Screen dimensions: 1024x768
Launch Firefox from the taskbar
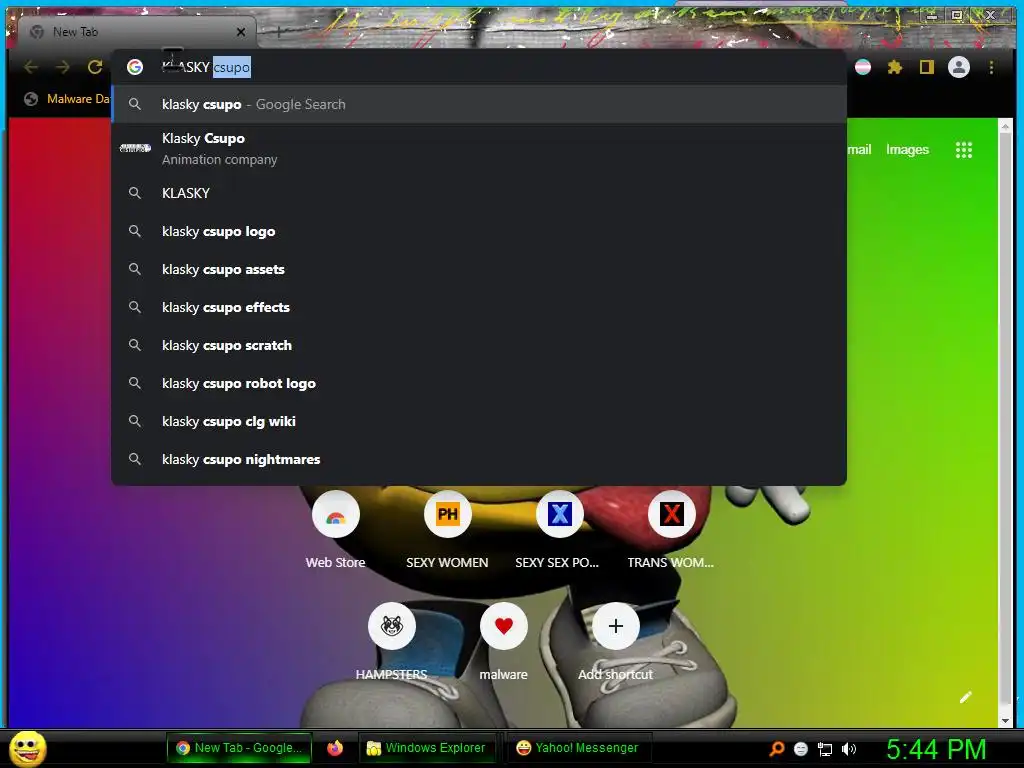pos(335,748)
